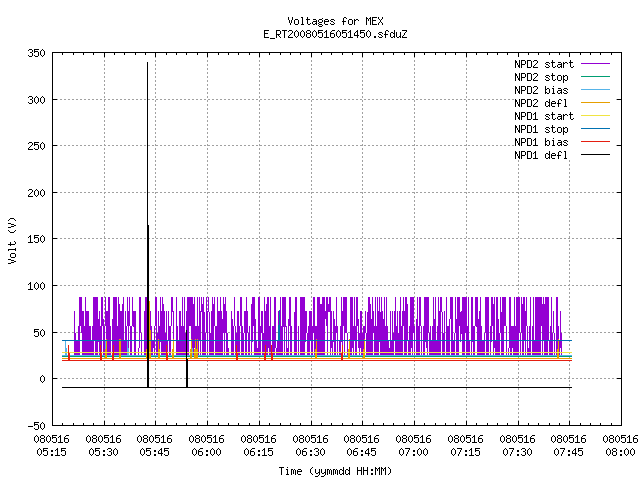Click the x-axis tick label 080516 06:00
The height and width of the screenshot is (480, 640).
pos(207,446)
